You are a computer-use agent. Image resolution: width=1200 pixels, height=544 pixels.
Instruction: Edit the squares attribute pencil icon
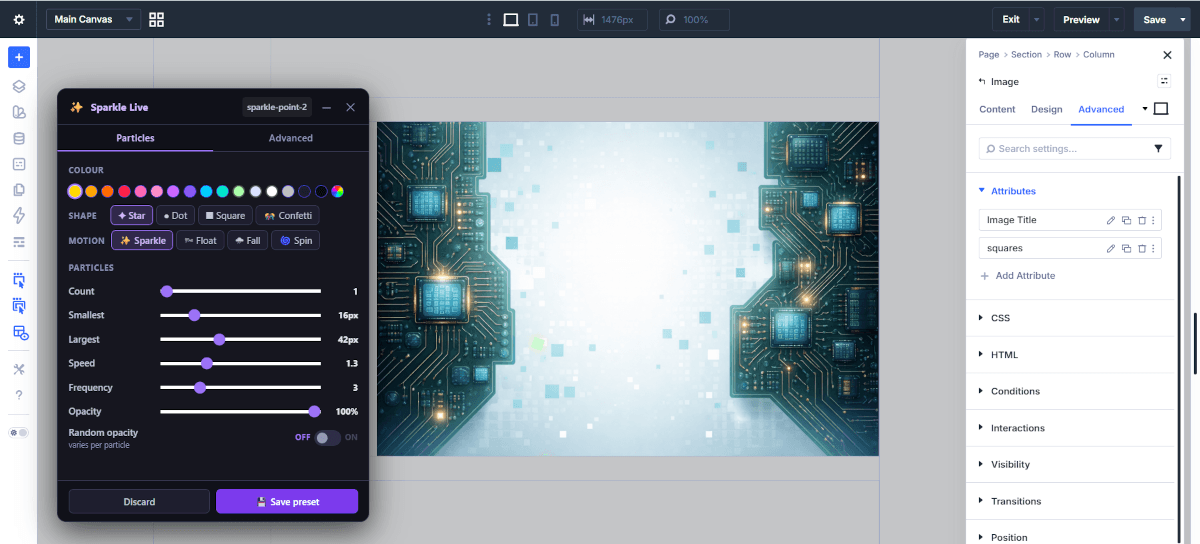(x=1111, y=248)
